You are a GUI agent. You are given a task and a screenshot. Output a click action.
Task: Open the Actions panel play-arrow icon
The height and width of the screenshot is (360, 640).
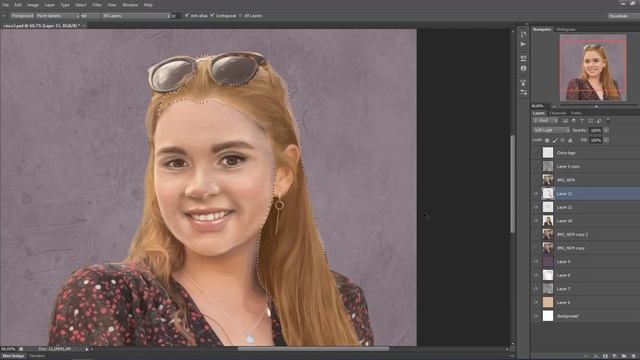point(523,44)
